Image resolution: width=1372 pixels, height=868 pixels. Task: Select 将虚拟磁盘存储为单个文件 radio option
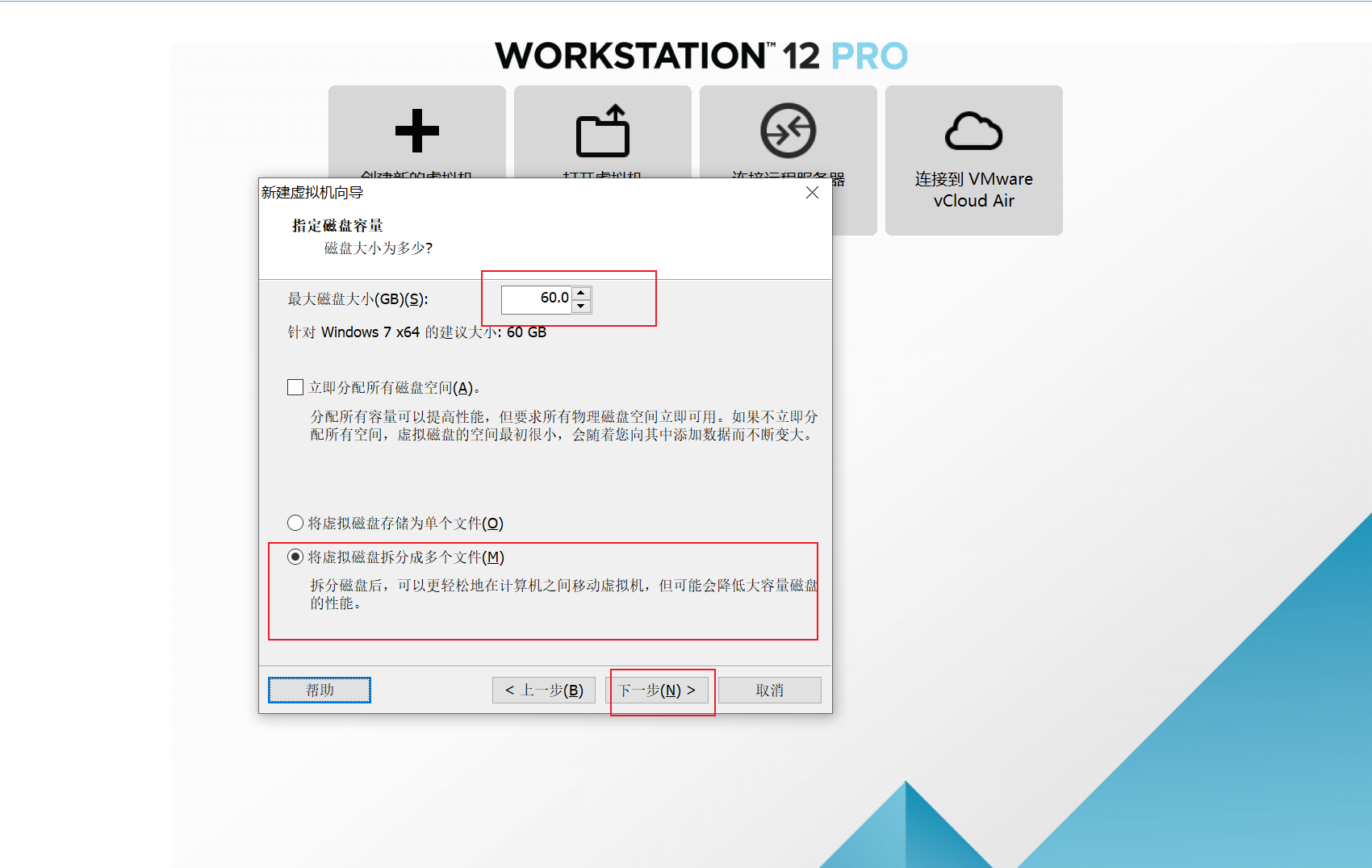tap(295, 523)
